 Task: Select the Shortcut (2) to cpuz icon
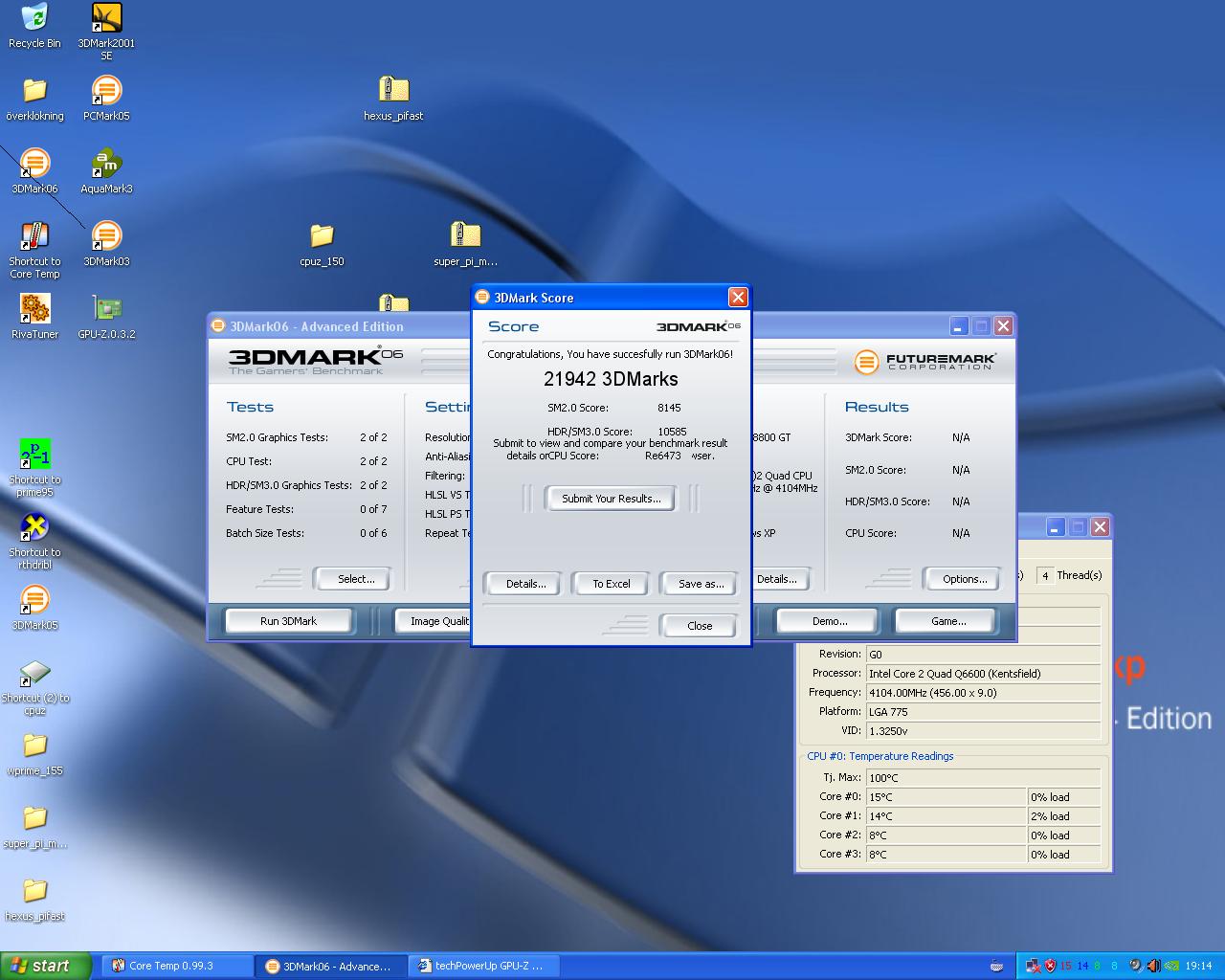click(34, 687)
